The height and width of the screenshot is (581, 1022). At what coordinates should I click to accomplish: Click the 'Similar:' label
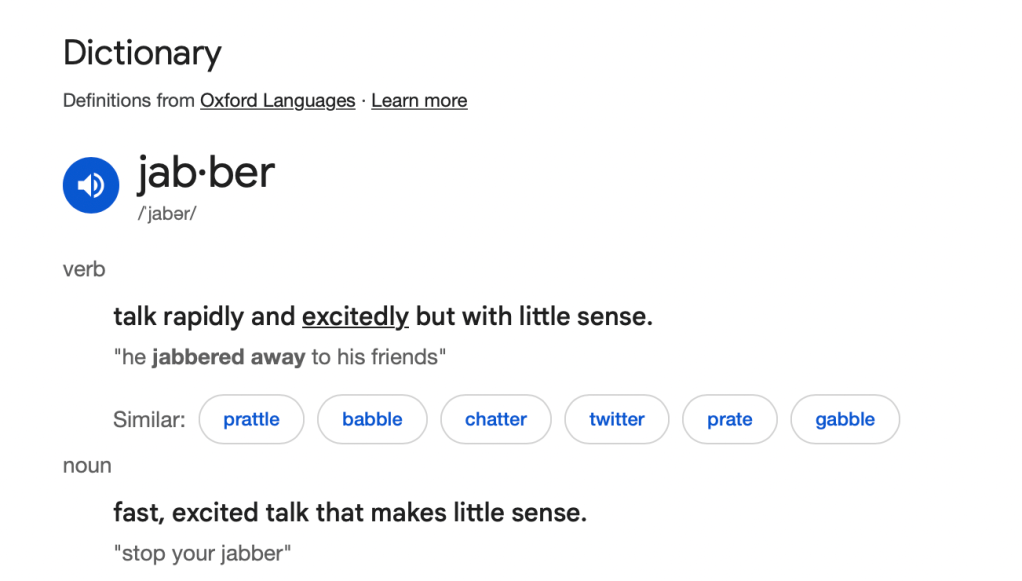point(149,420)
